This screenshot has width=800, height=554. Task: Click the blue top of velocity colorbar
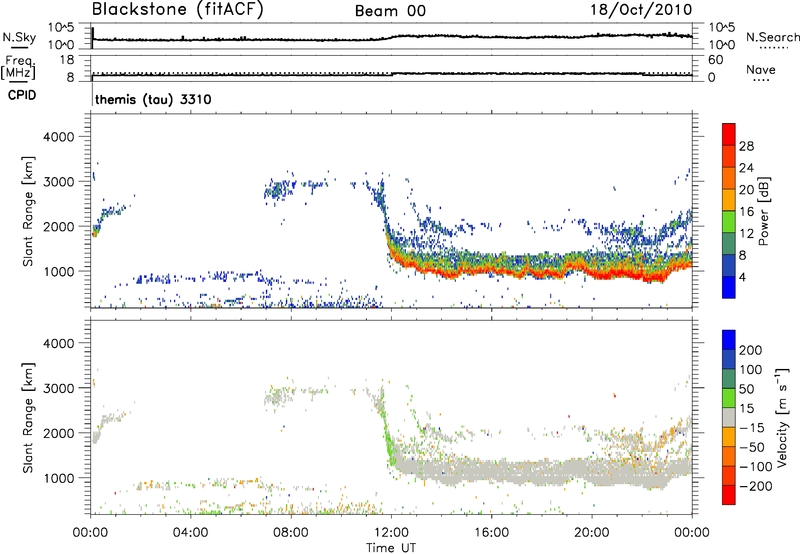[729, 340]
